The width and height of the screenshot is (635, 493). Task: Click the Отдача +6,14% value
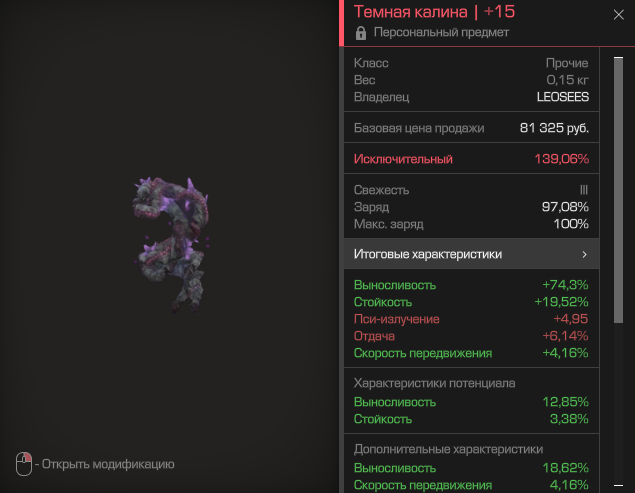coord(565,336)
